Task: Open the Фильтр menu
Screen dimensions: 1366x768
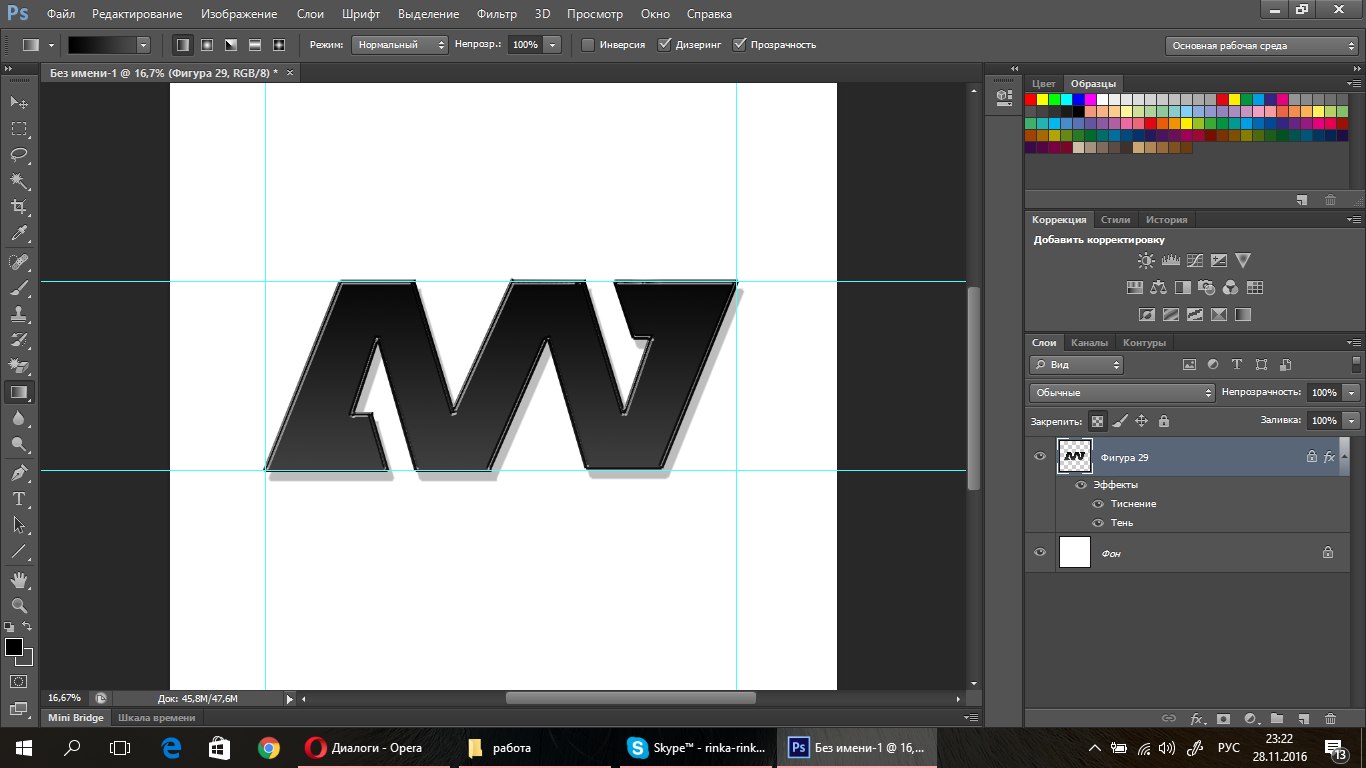Action: click(x=497, y=14)
